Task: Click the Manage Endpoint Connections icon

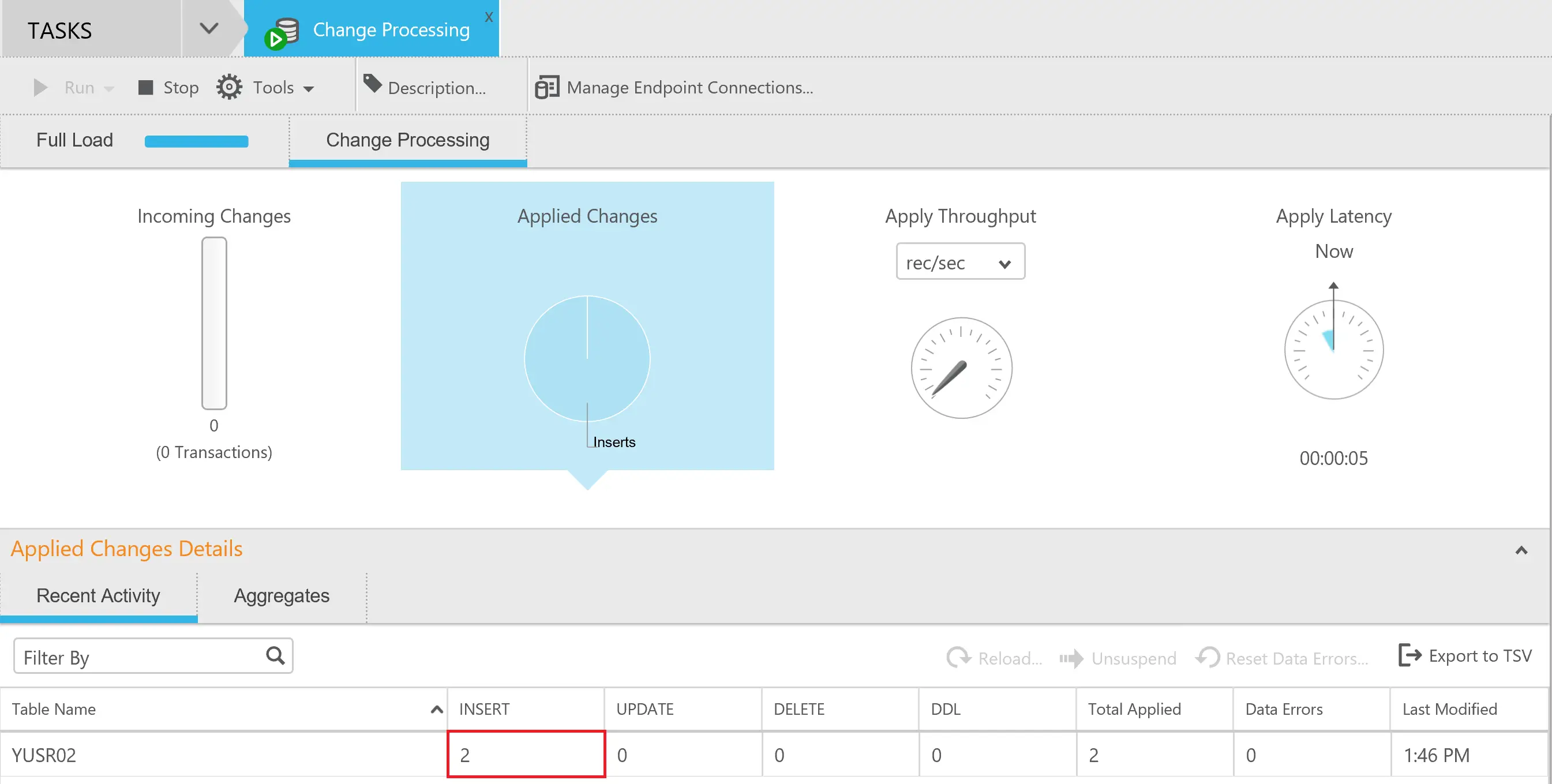Action: point(547,88)
